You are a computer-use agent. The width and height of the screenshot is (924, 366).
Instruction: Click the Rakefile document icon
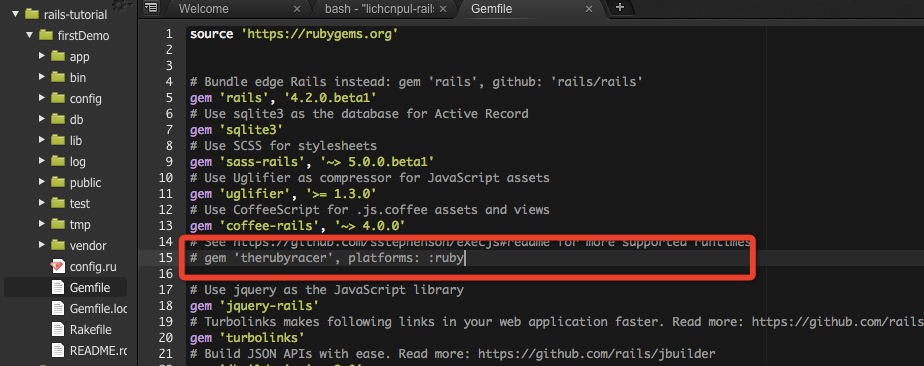[57, 329]
